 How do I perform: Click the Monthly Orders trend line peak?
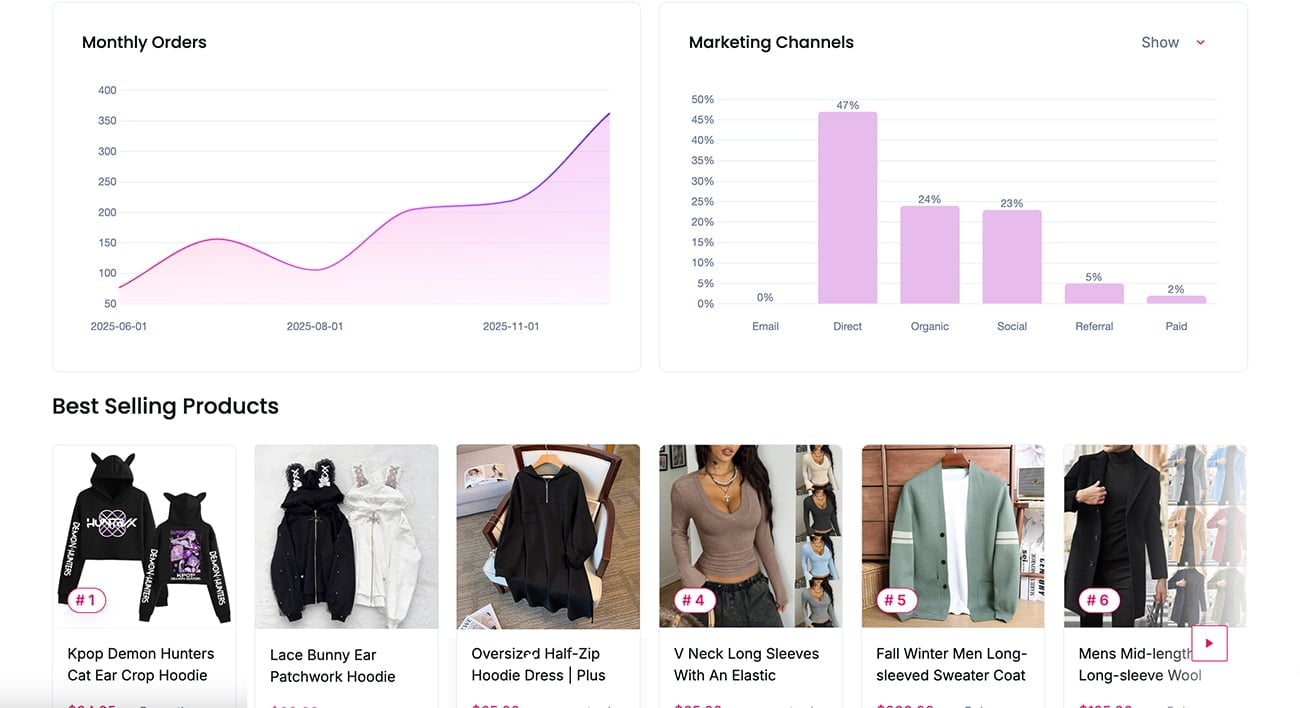(x=608, y=115)
